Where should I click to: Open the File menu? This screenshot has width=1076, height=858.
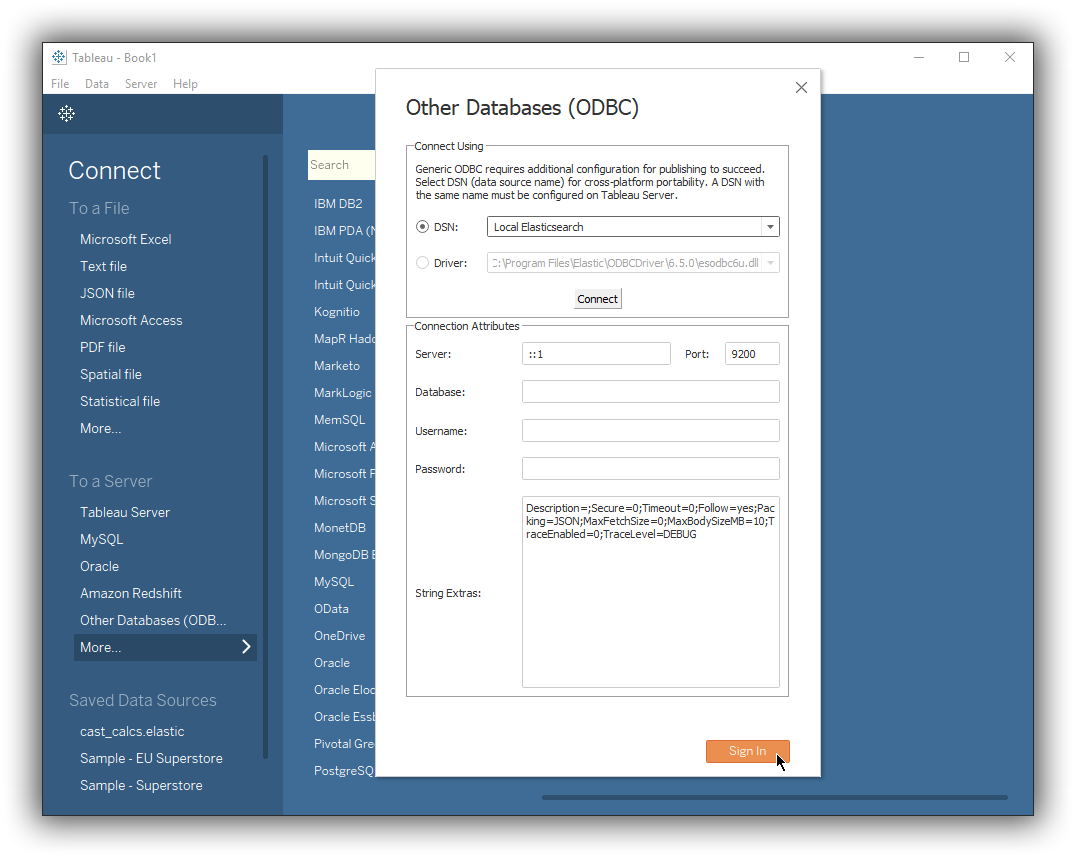(59, 84)
